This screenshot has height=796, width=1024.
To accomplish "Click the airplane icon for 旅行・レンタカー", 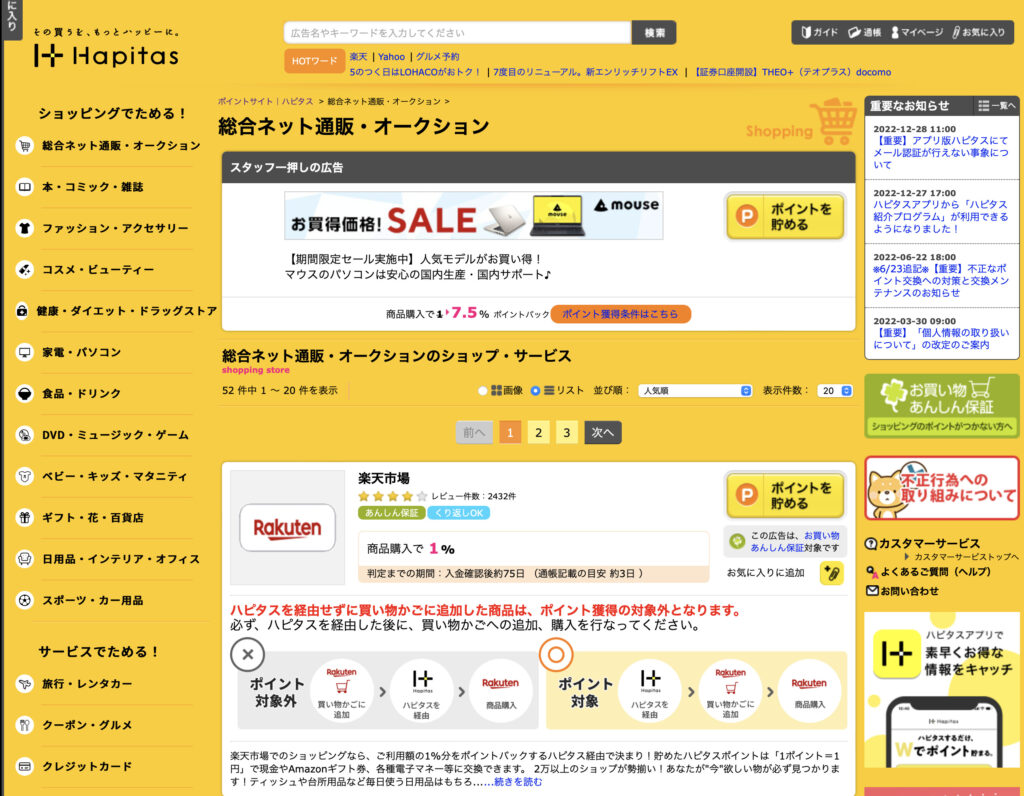I will (x=24, y=683).
